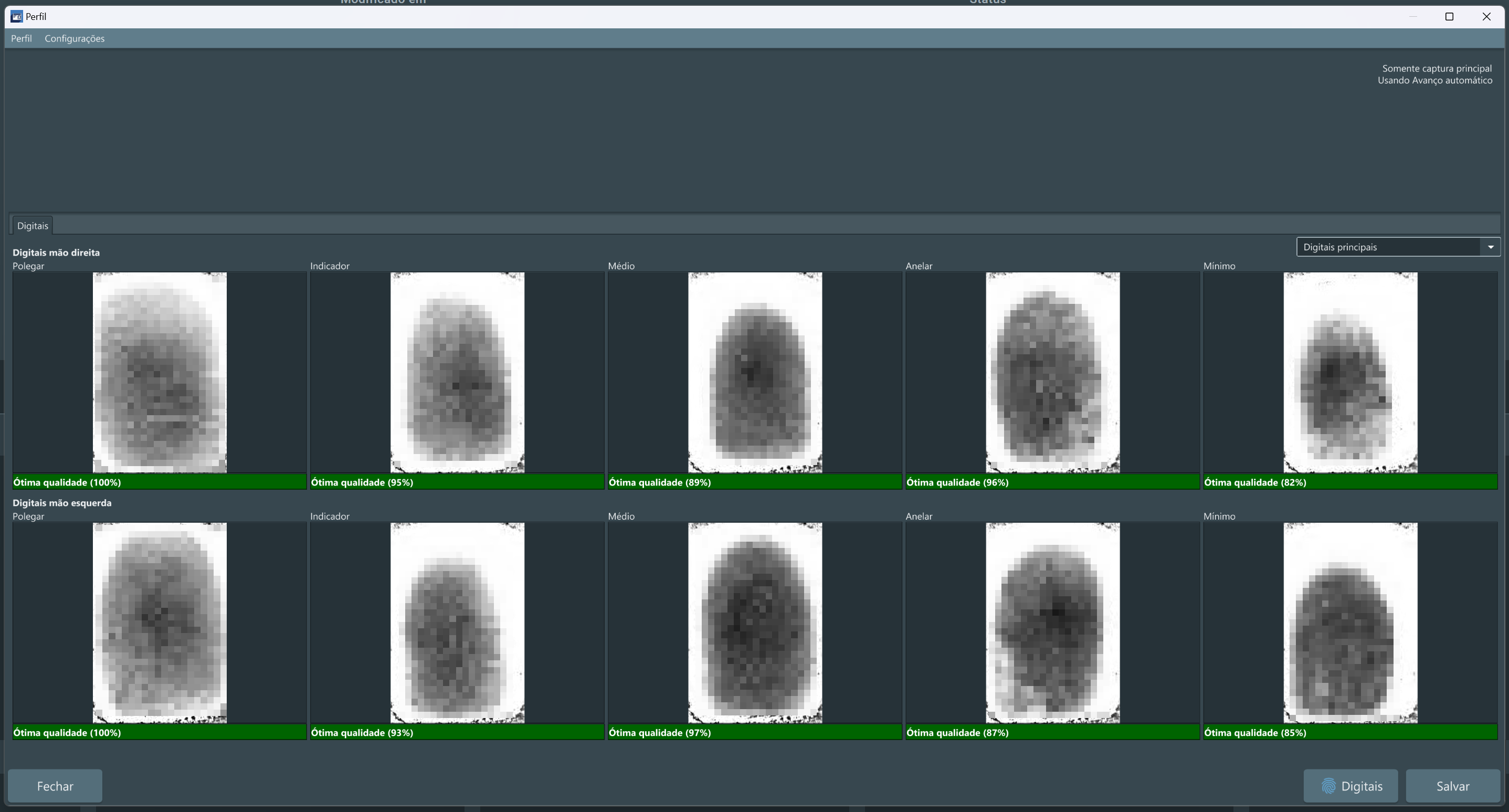The width and height of the screenshot is (1509, 812).
Task: Select the Digitais tab
Action: (32, 226)
